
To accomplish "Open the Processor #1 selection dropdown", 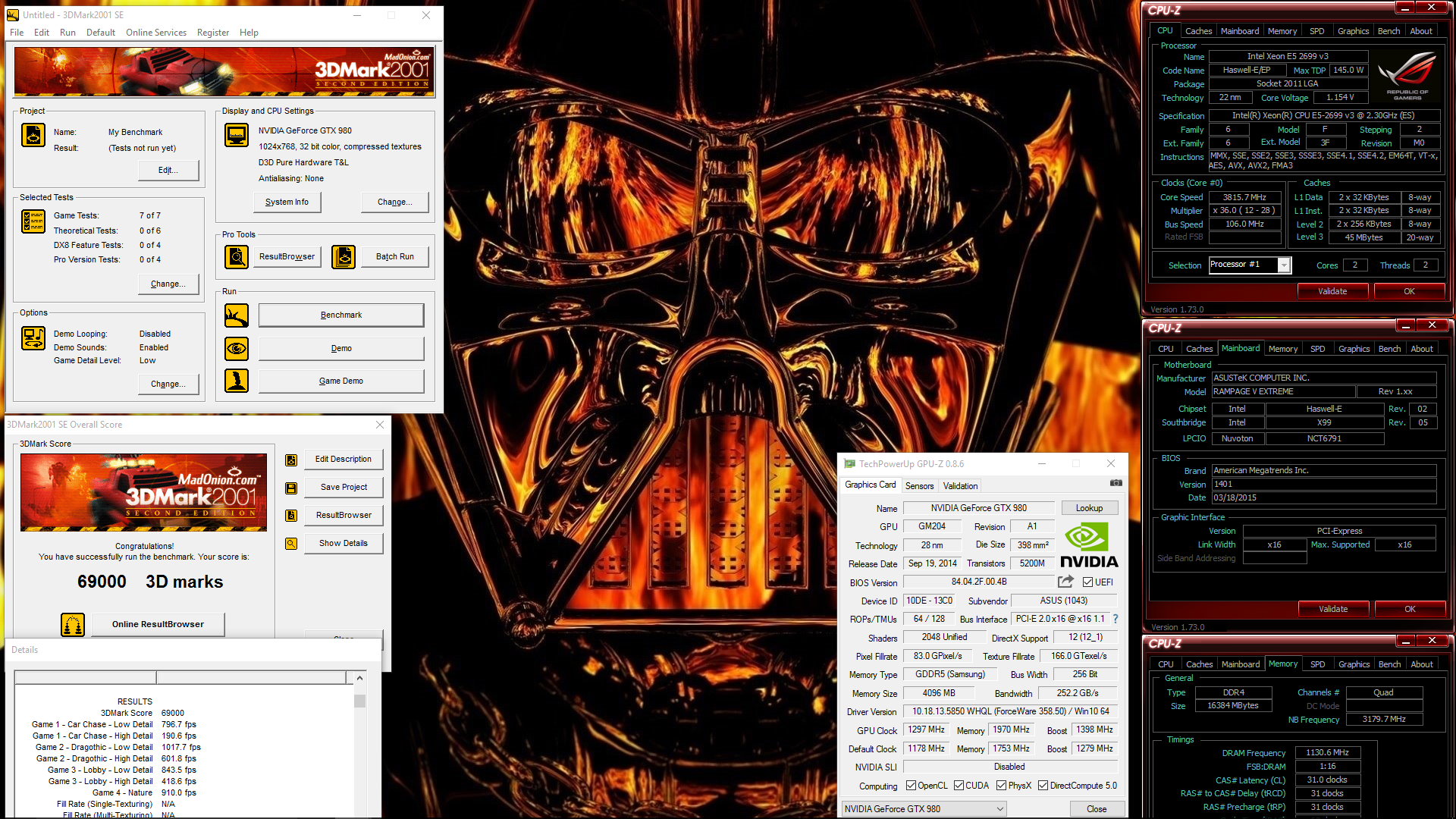I will [x=1249, y=265].
